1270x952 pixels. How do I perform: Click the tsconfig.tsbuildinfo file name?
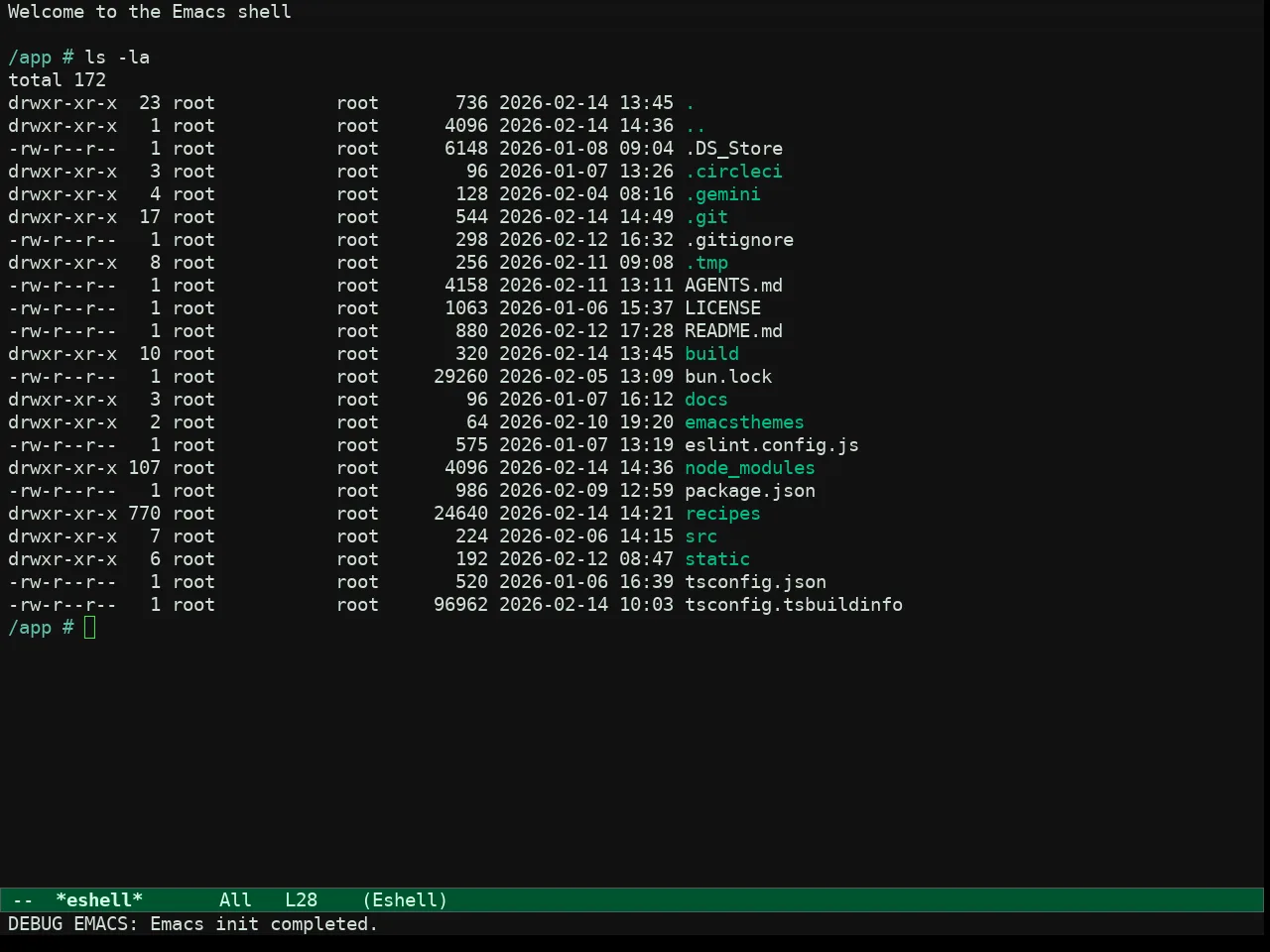pos(794,605)
